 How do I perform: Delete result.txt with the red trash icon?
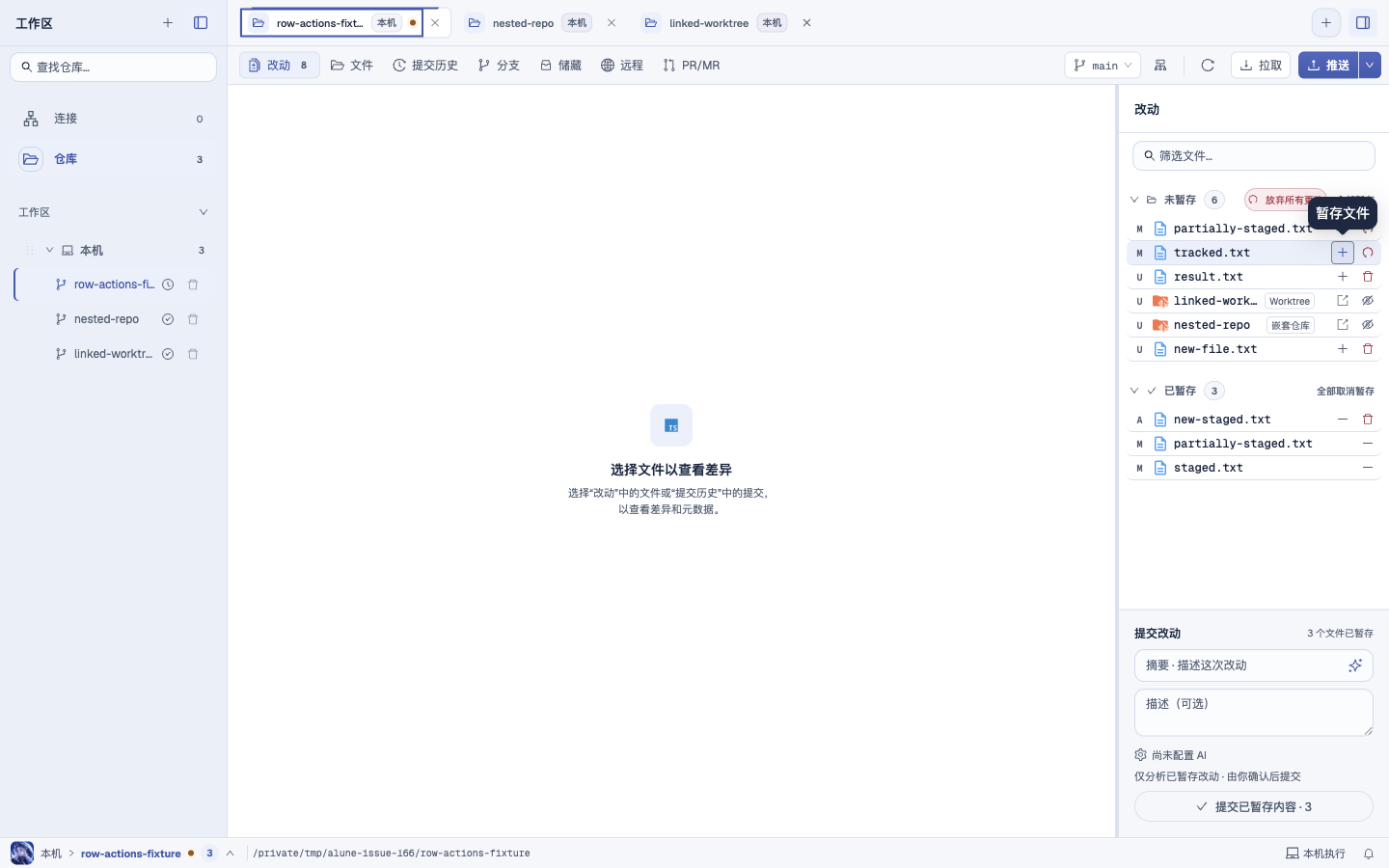coord(1368,277)
